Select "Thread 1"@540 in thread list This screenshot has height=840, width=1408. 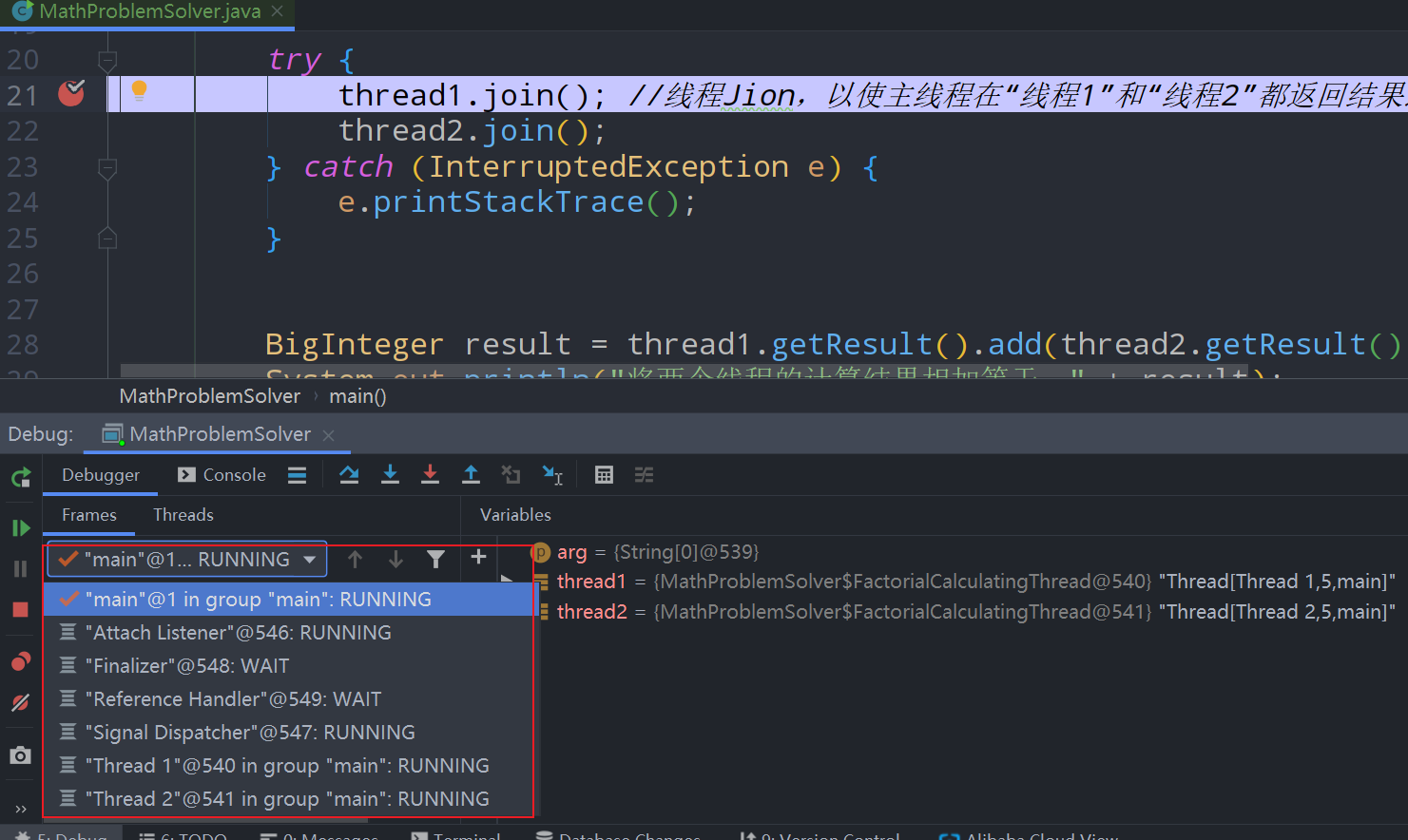click(x=287, y=766)
